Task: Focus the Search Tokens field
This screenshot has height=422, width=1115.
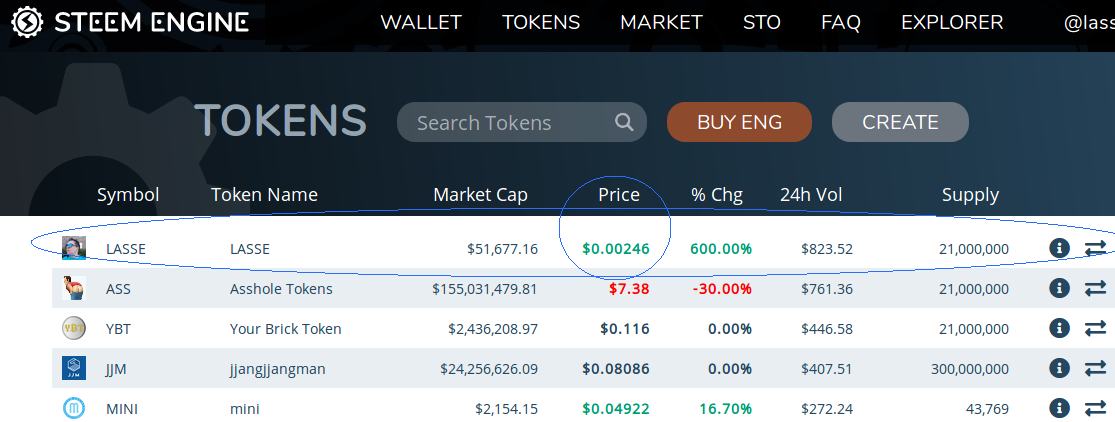Action: point(521,122)
